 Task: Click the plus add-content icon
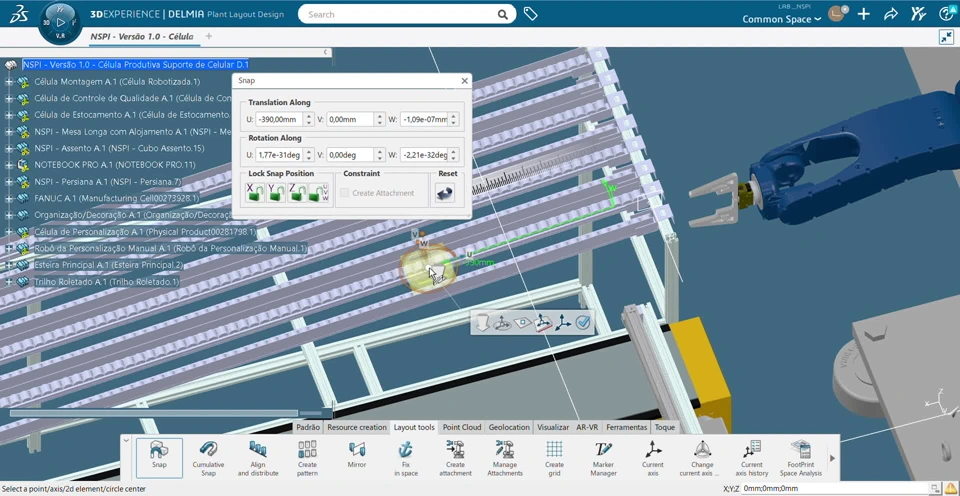tap(863, 14)
